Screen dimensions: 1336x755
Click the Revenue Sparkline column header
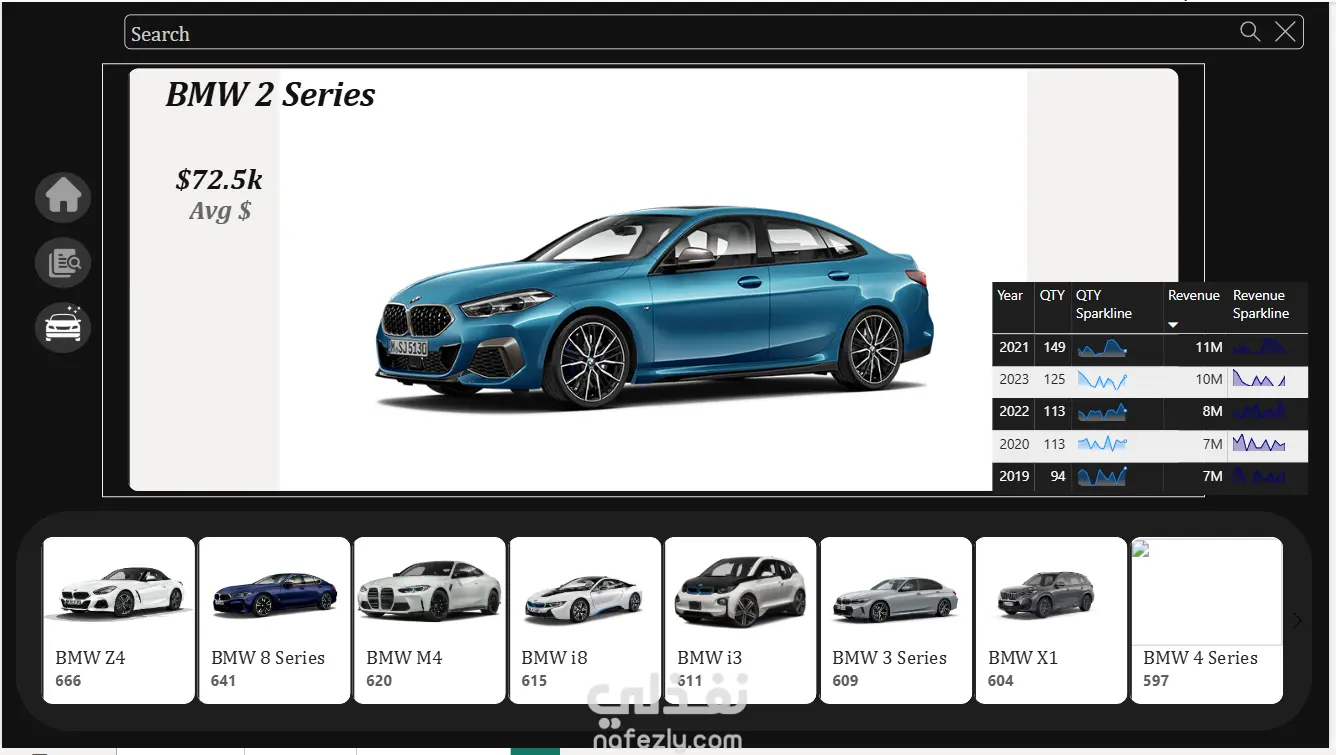click(1260, 304)
